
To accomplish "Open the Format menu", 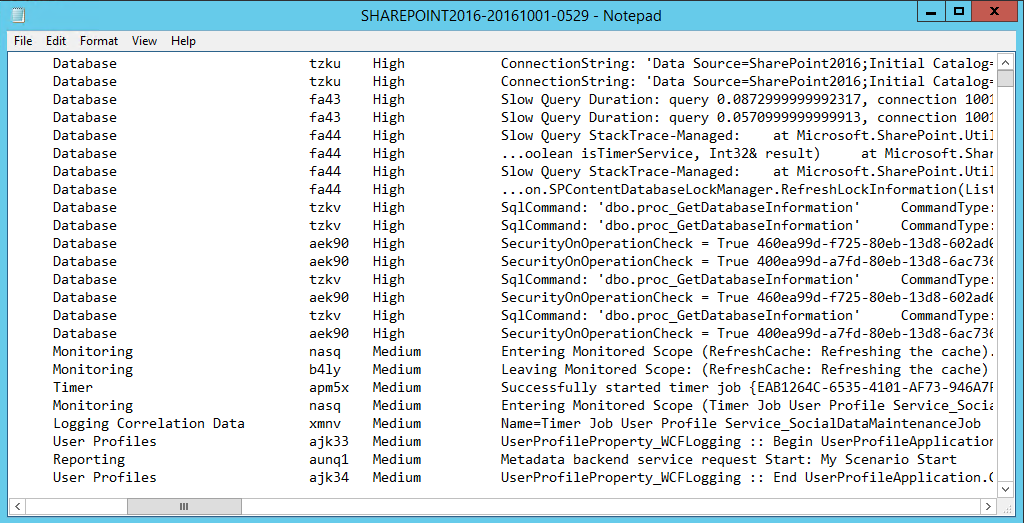I will (99, 40).
